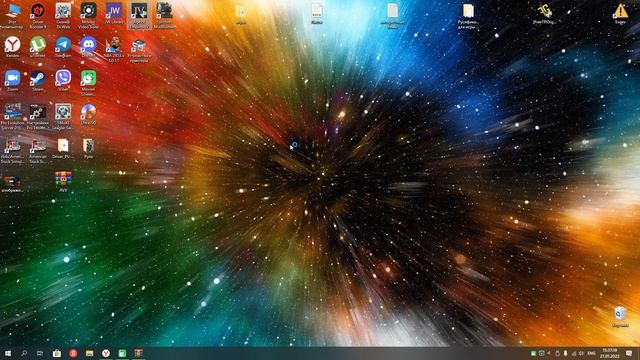Open the Windows Start menu
Viewport: 640px width, 360px height.
point(8,353)
